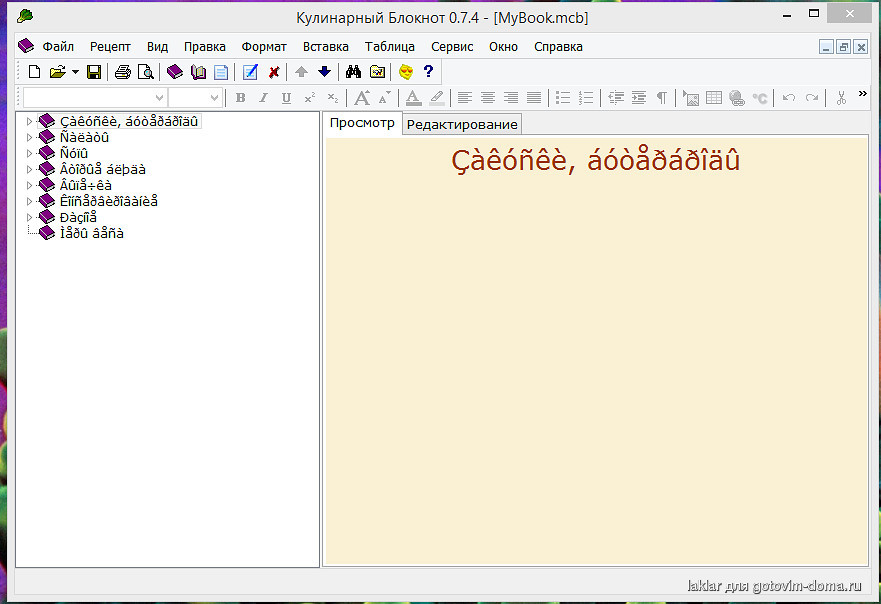Redo the last action
881x604 pixels.
[x=812, y=98]
